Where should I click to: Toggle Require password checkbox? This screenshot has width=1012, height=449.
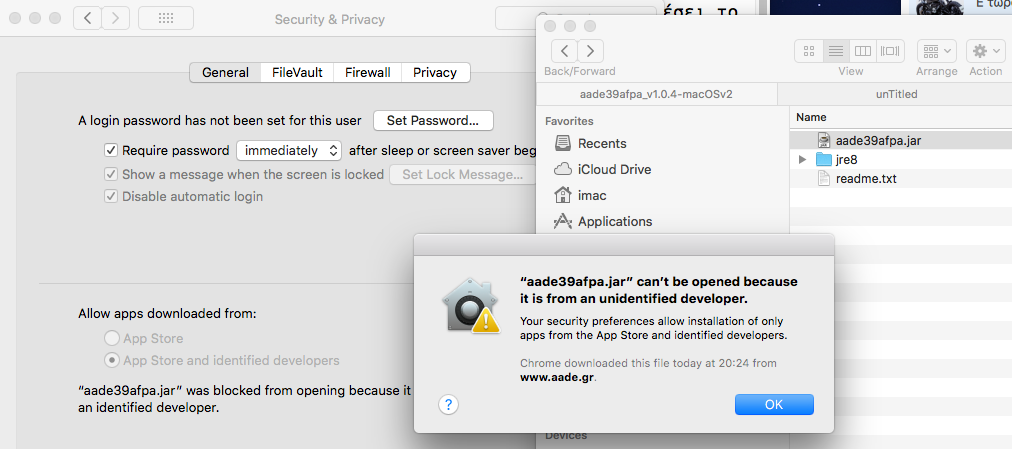(x=111, y=150)
